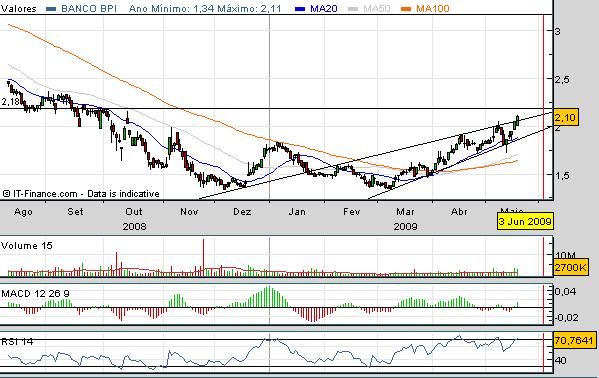Select the MA50 legend label
This screenshot has width=599, height=378.
click(x=376, y=8)
